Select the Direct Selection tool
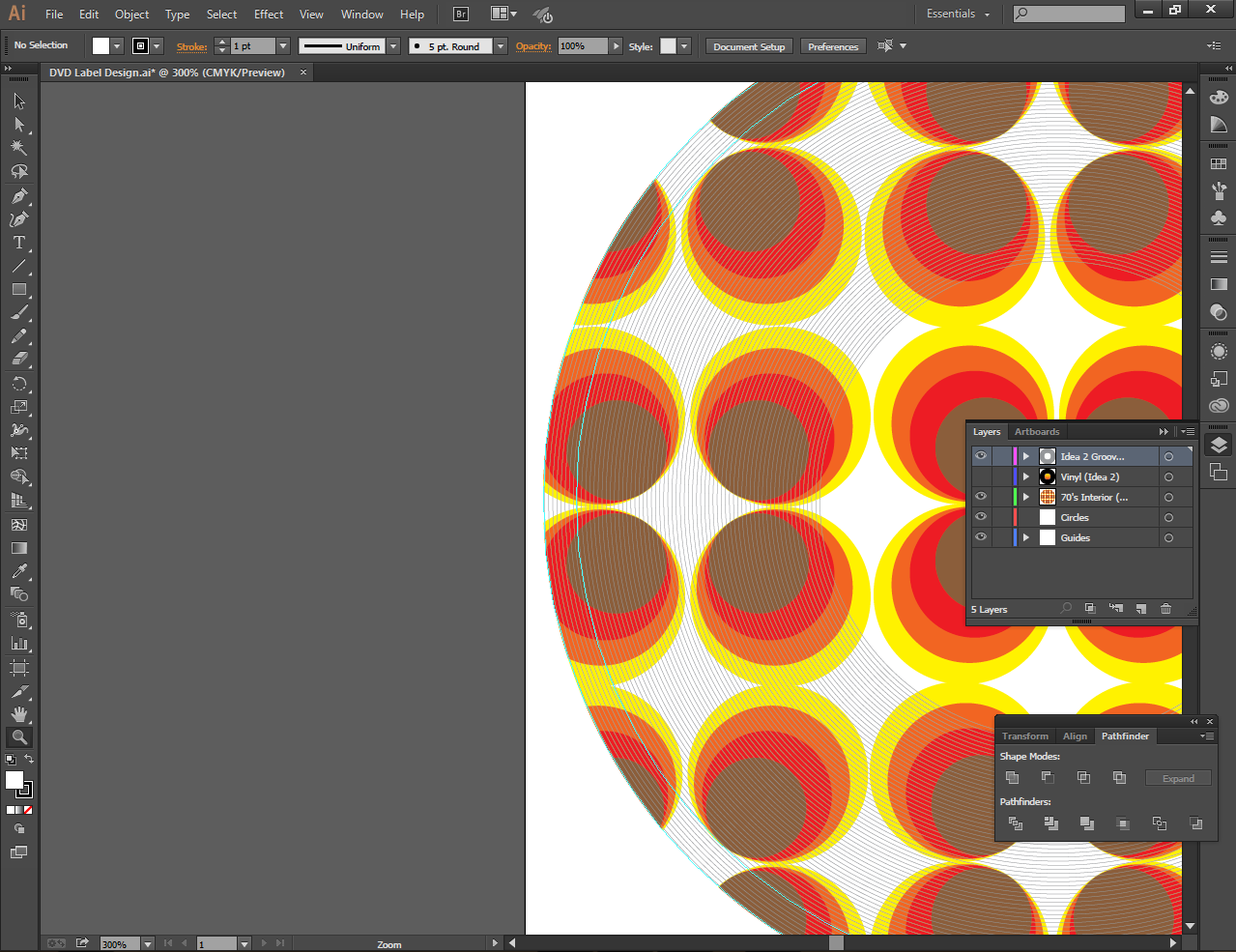This screenshot has height=952, width=1236. pyautogui.click(x=19, y=125)
